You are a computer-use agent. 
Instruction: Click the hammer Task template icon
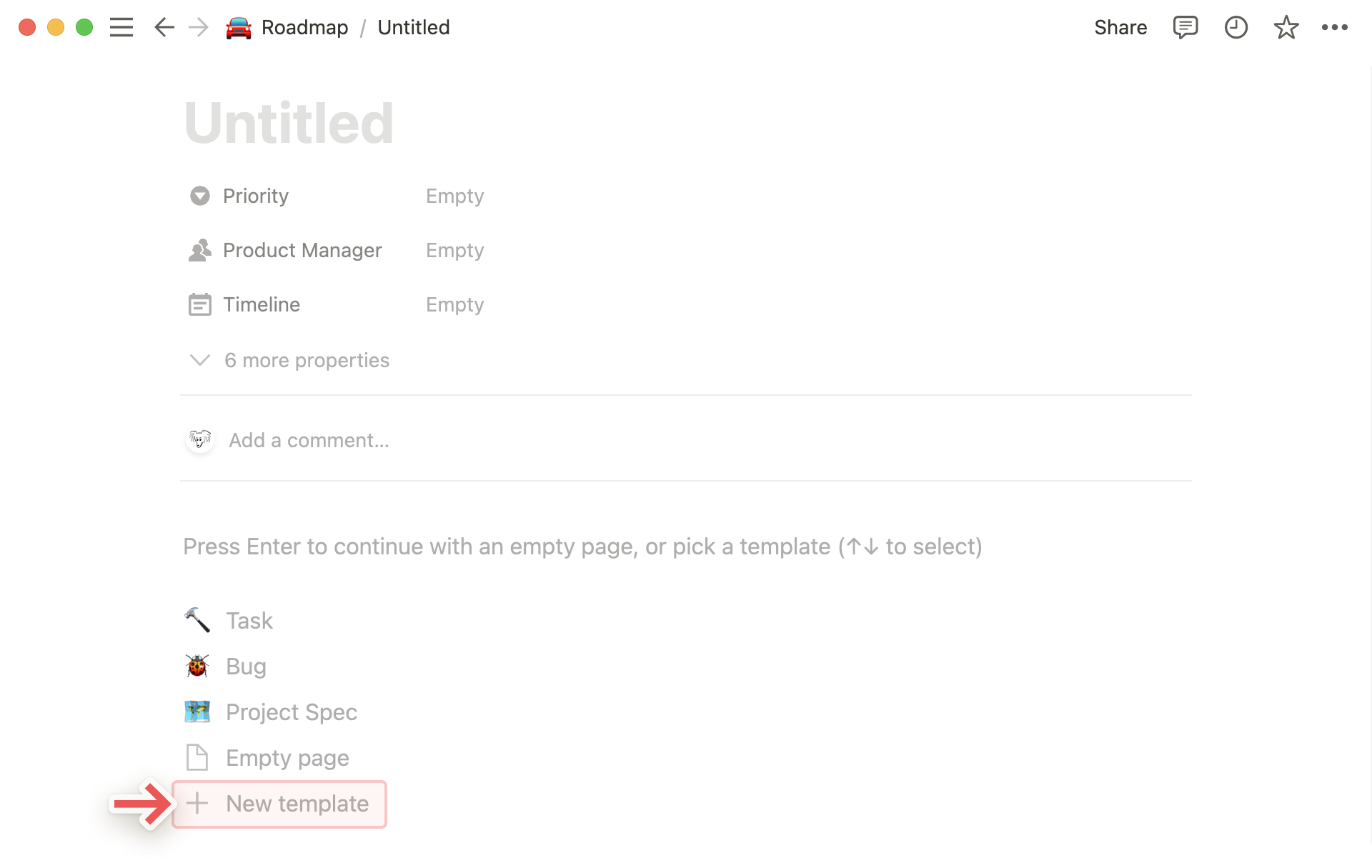[197, 619]
